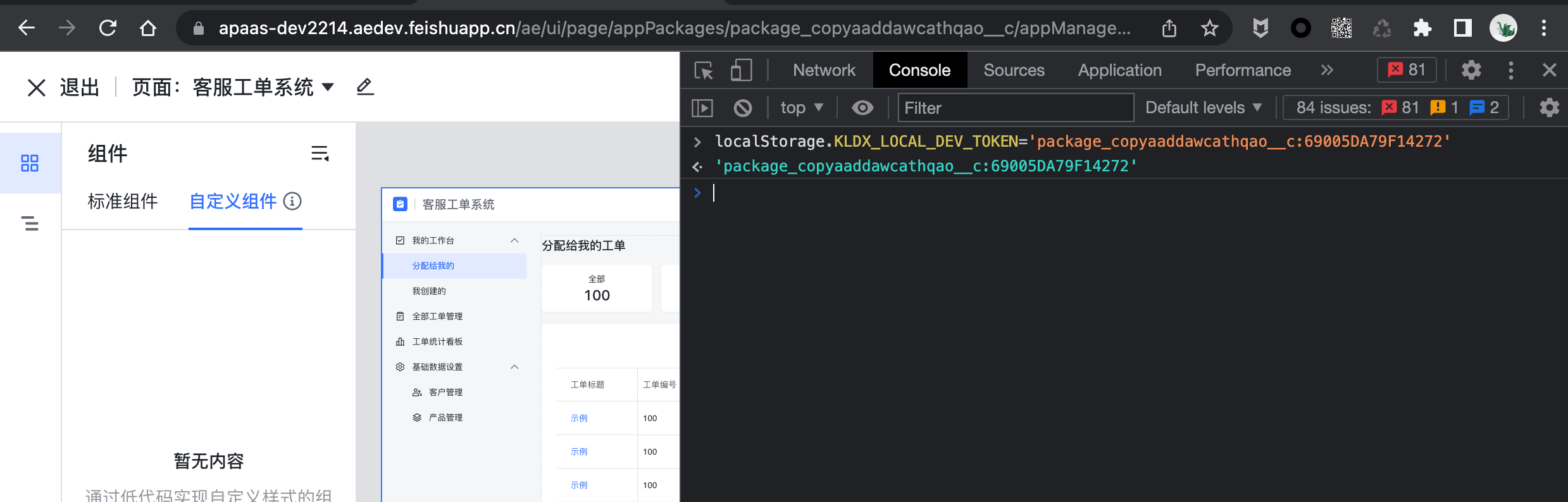Click the X exit icon

(x=37, y=87)
